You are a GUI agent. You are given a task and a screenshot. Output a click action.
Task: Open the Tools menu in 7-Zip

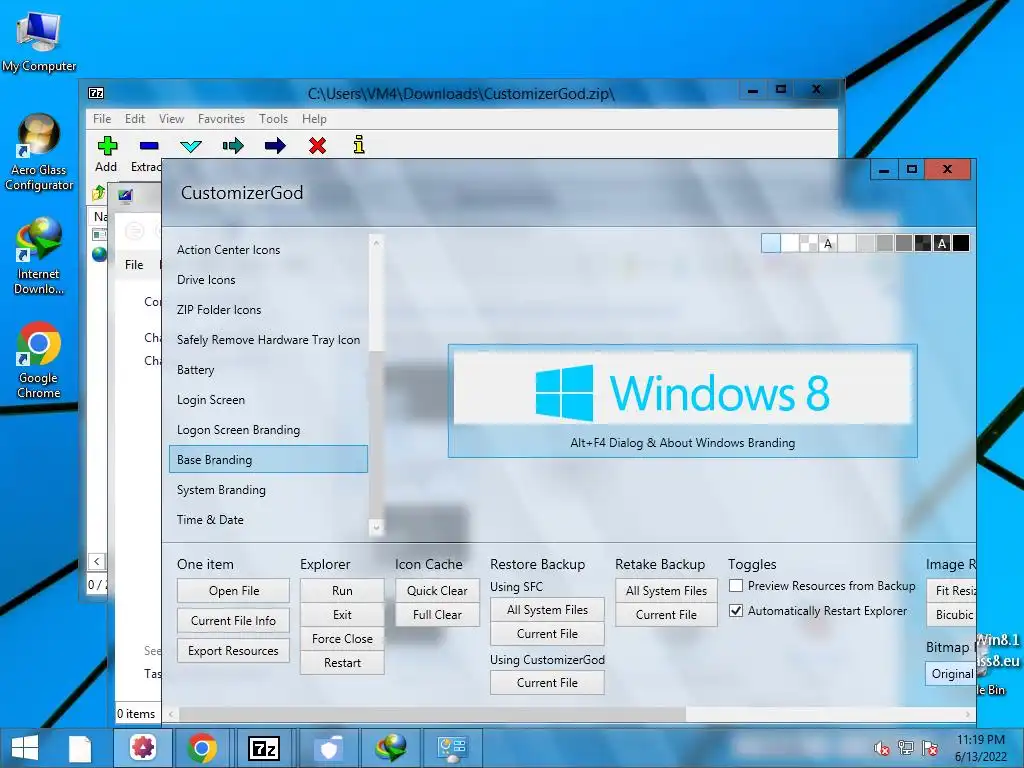273,119
